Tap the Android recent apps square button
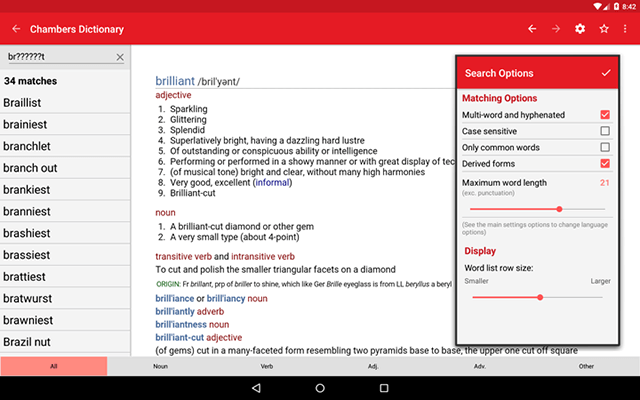Viewport: 640px width, 400px height. (384, 388)
